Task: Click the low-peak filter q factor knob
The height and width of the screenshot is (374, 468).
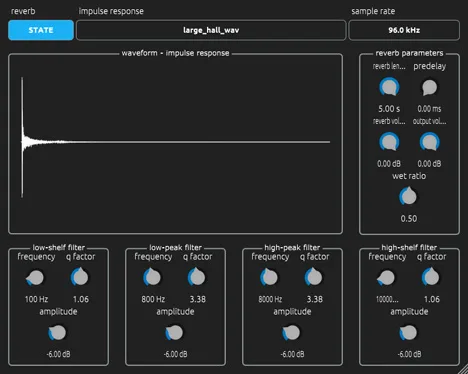Action: (x=197, y=277)
